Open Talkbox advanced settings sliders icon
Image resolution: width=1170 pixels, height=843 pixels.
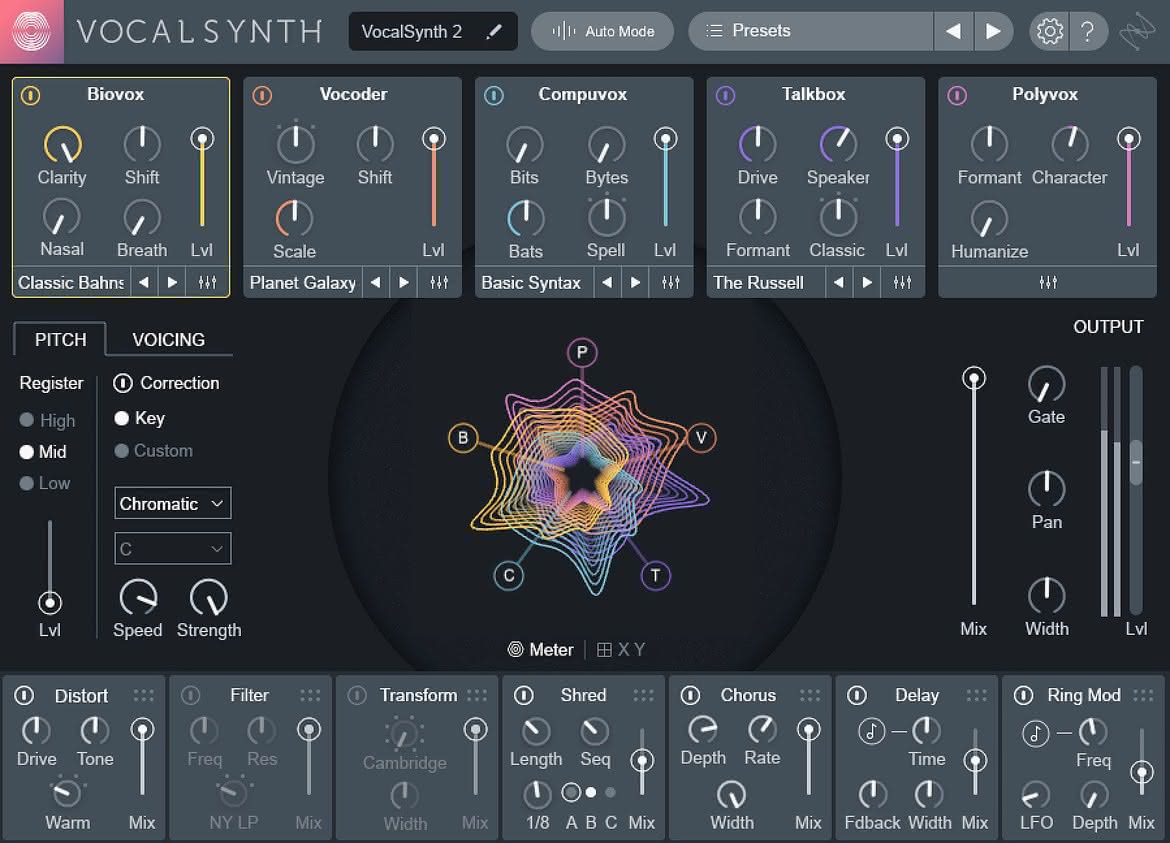902,282
